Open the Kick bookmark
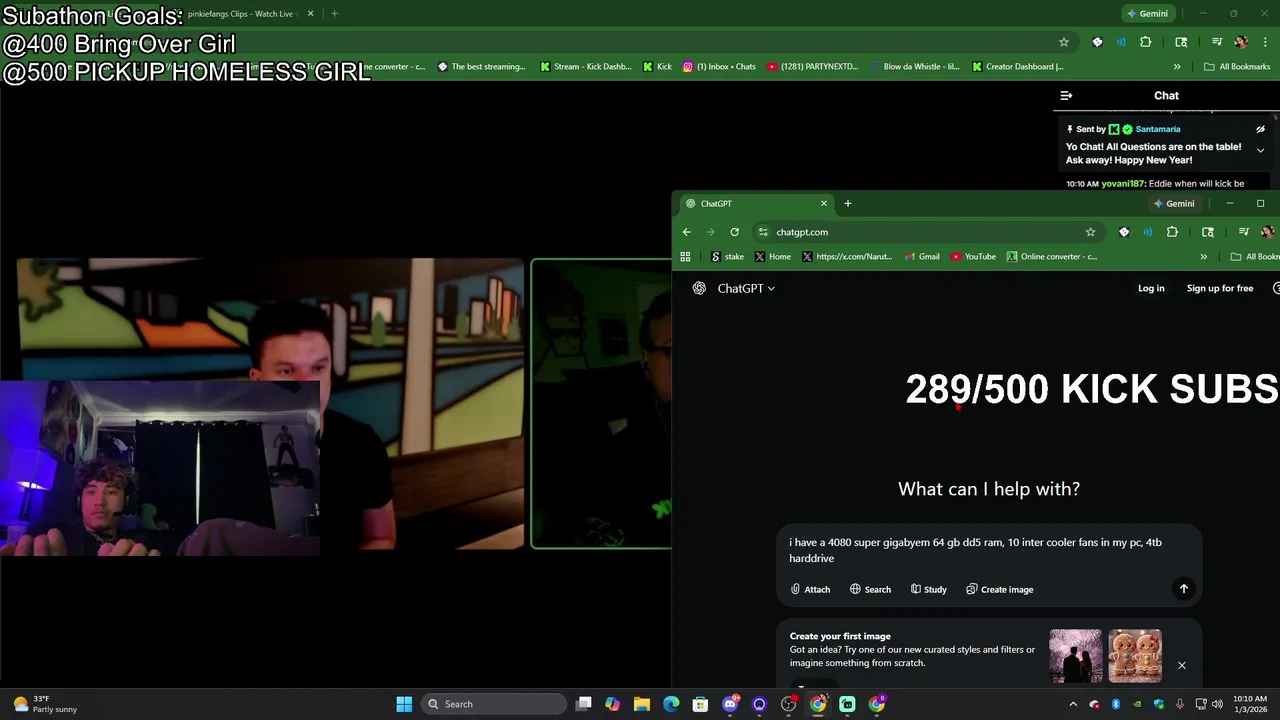The image size is (1280, 720). click(x=657, y=67)
